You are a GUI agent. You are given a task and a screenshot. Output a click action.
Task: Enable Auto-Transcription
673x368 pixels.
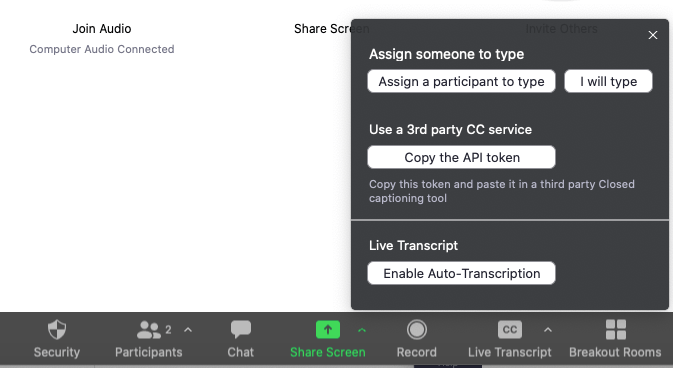pyautogui.click(x=461, y=273)
